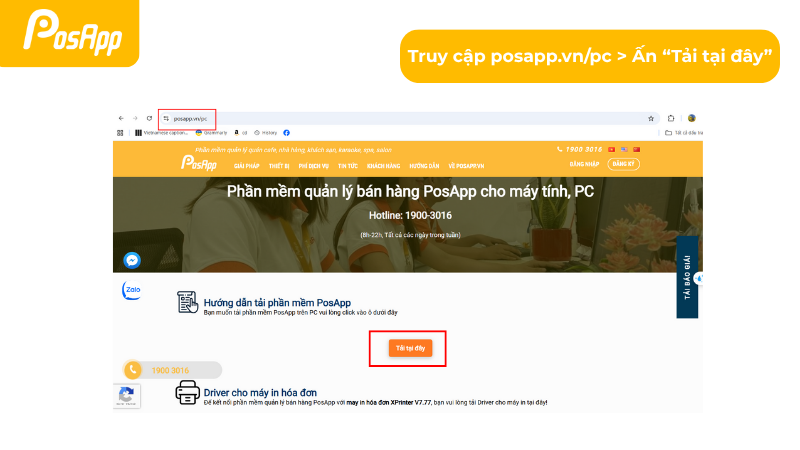Open the Facebook bookmark icon
Viewport: 800px width, 450px height.
click(286, 133)
